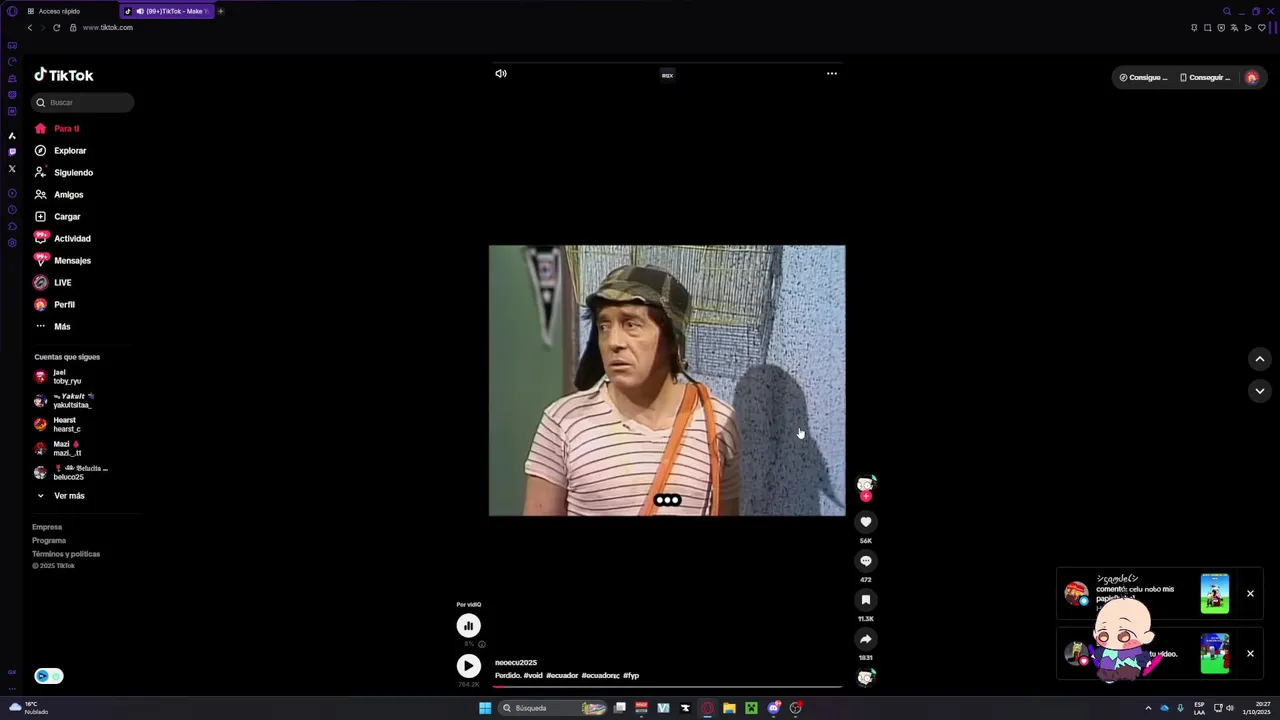Expand Ver más followed accounts
Screen dimensions: 1280x720
point(61,496)
